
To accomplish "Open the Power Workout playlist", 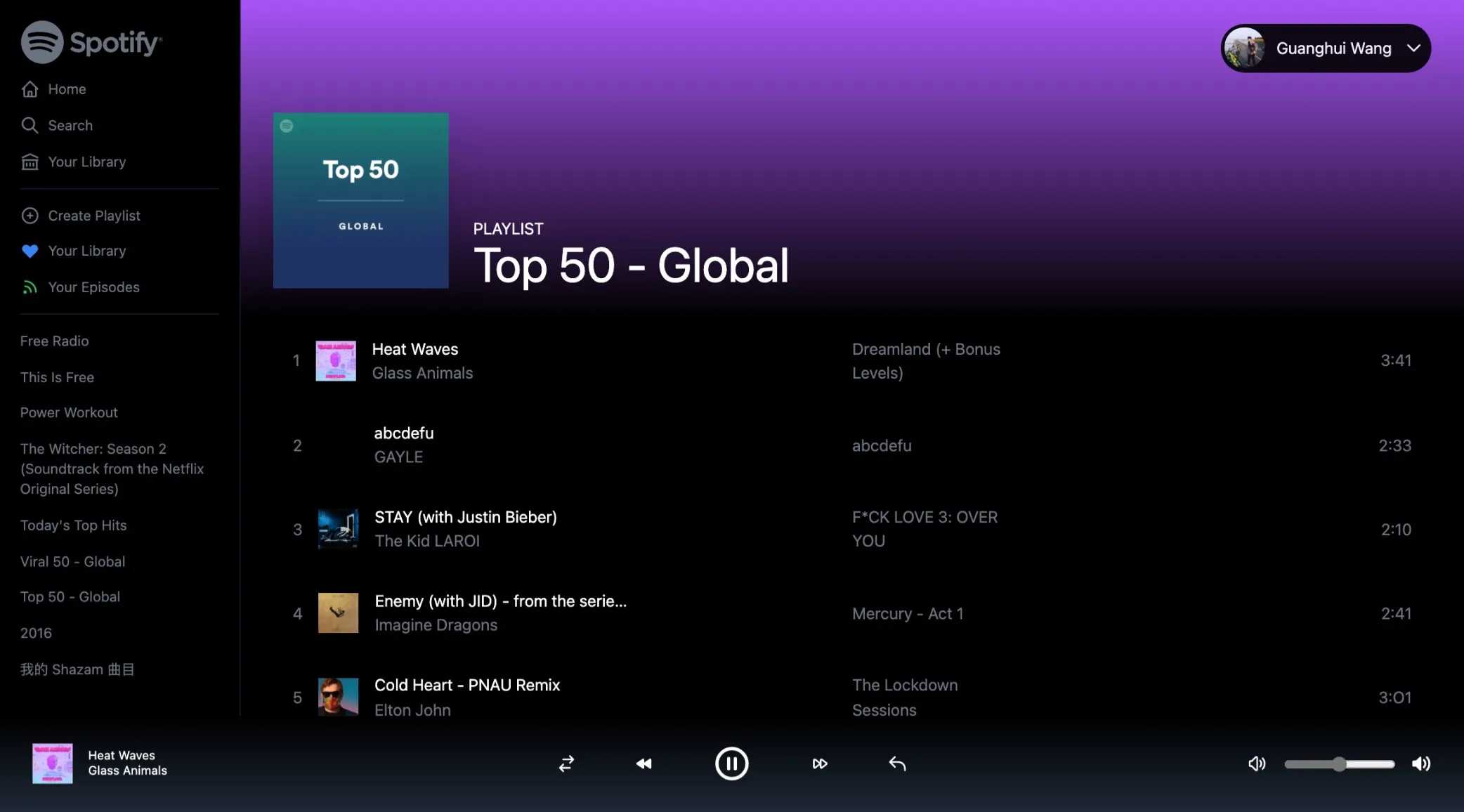I will click(69, 412).
